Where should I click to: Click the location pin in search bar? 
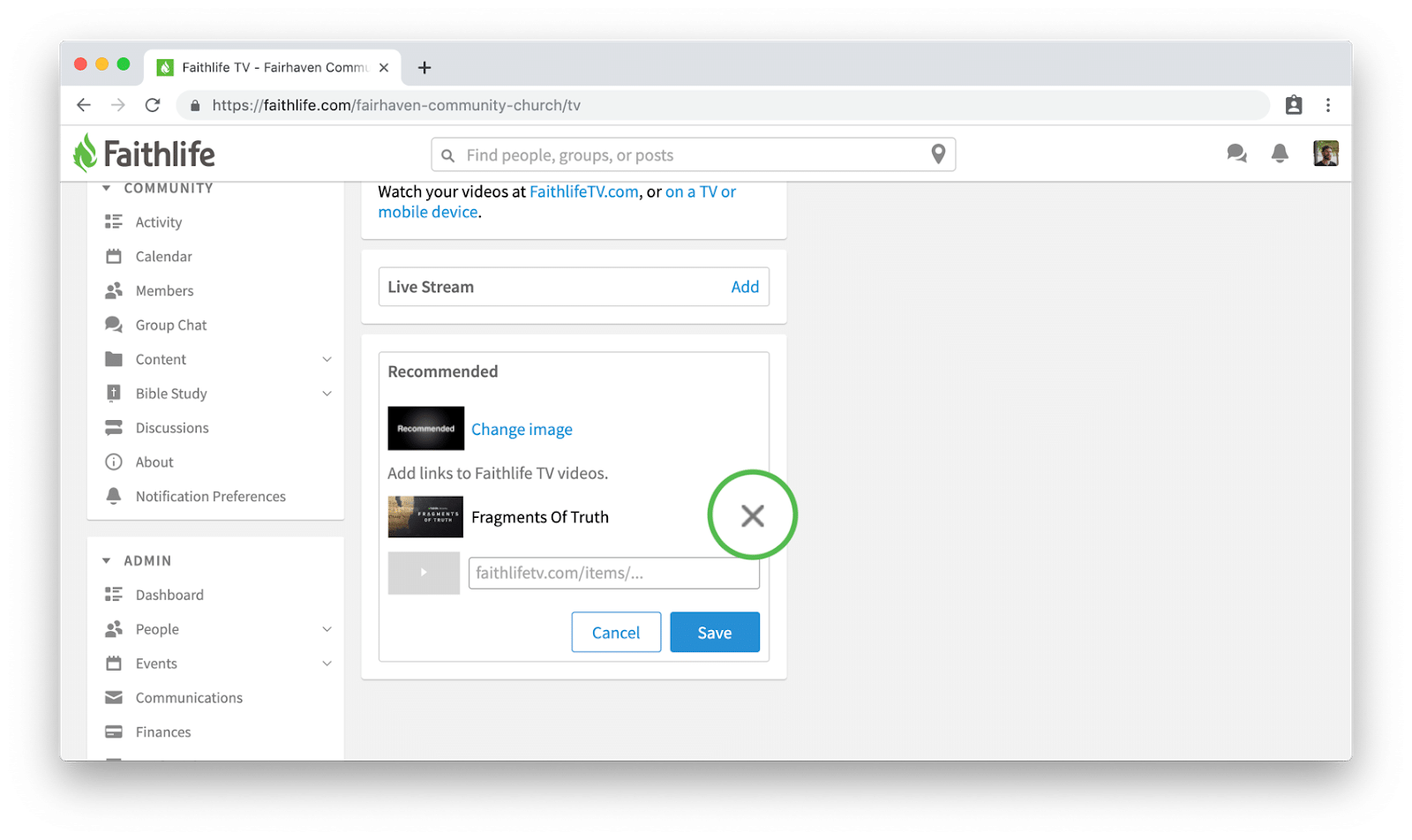coord(938,154)
